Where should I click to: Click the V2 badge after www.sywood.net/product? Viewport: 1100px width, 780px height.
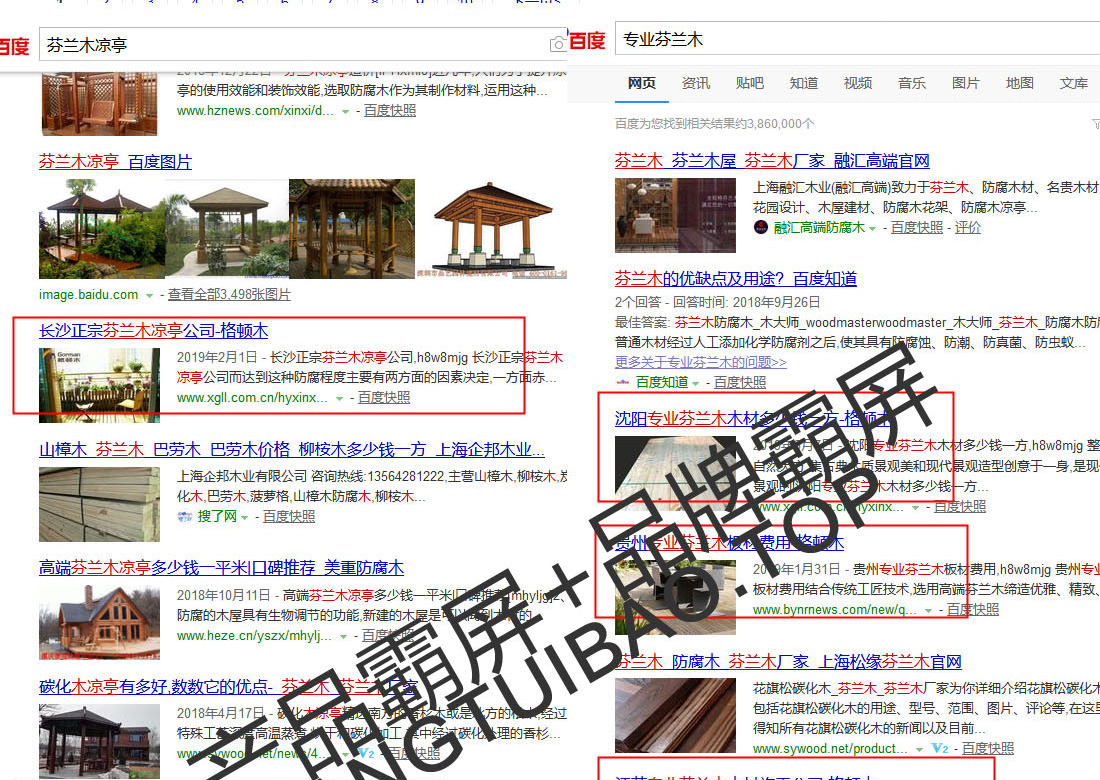tap(940, 748)
